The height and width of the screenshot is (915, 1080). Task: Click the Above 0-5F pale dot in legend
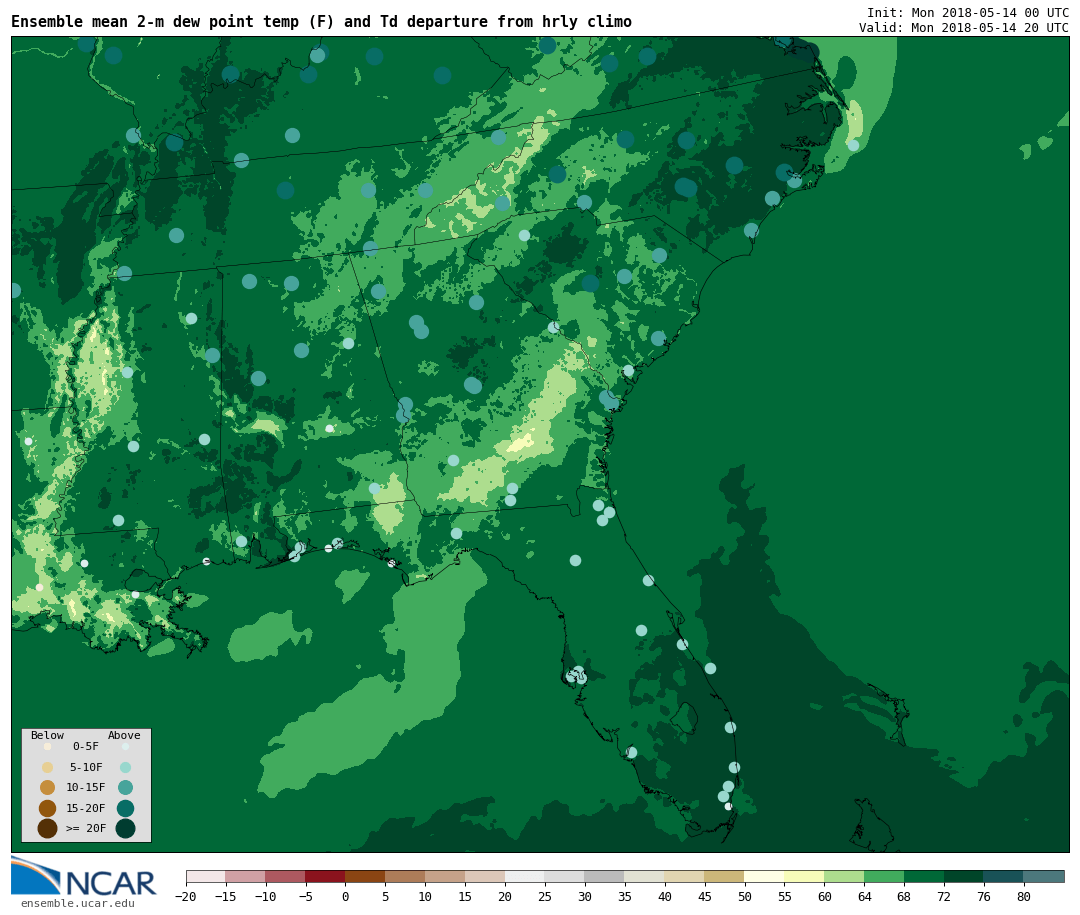coord(125,746)
